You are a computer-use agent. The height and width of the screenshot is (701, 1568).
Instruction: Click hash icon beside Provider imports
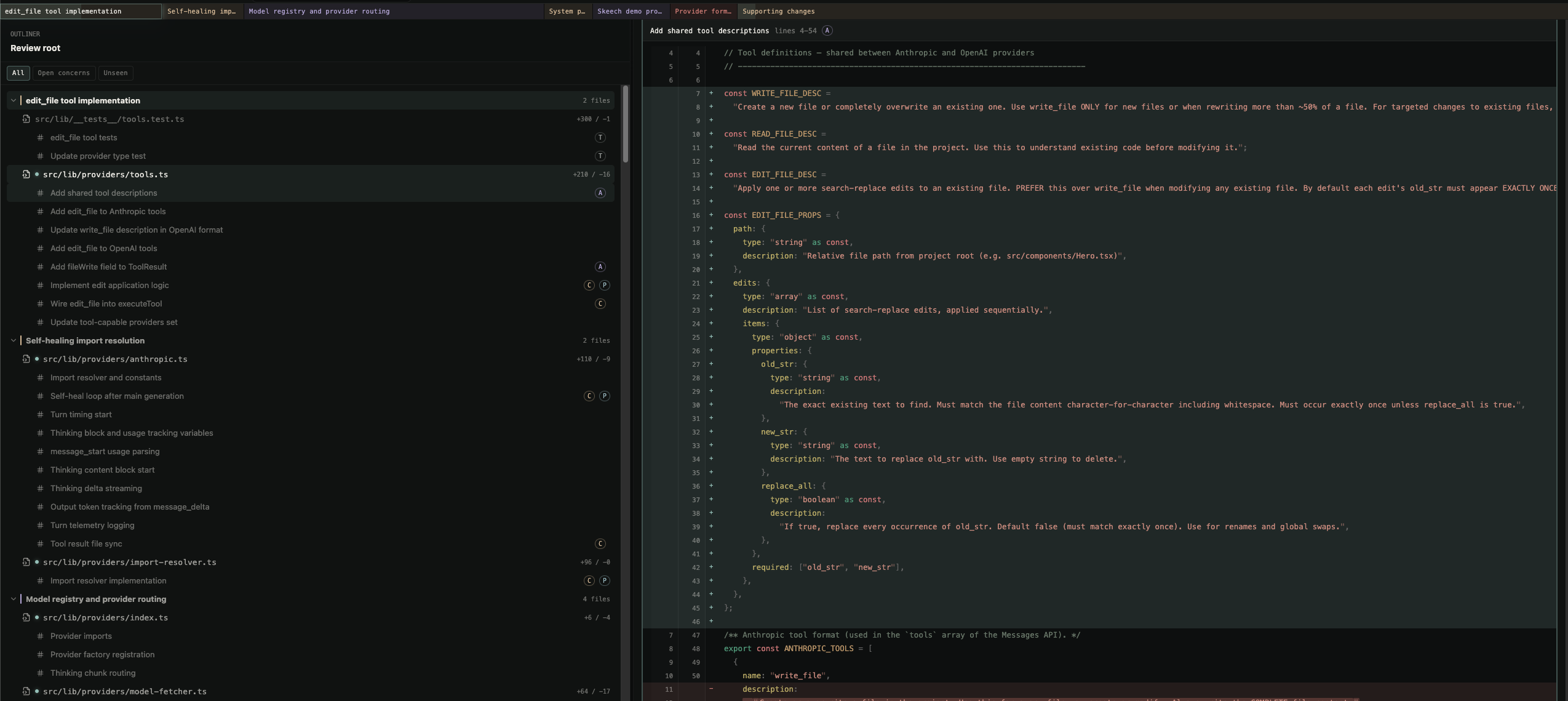pos(40,636)
